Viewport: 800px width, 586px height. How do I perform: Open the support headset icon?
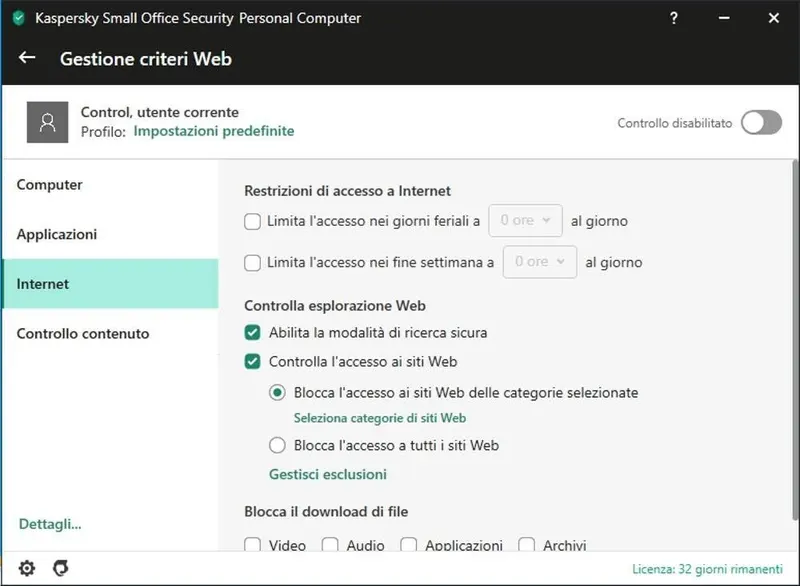coord(61,568)
